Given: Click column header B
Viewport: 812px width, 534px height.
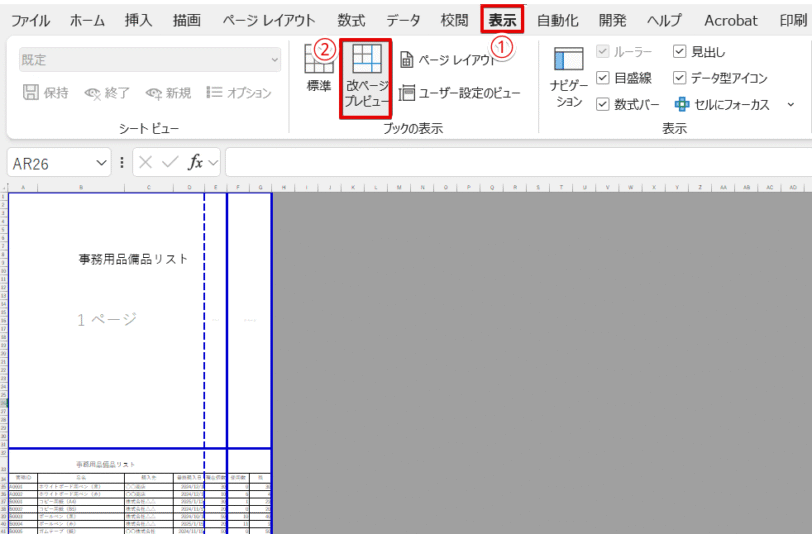Looking at the screenshot, I should pyautogui.click(x=81, y=187).
